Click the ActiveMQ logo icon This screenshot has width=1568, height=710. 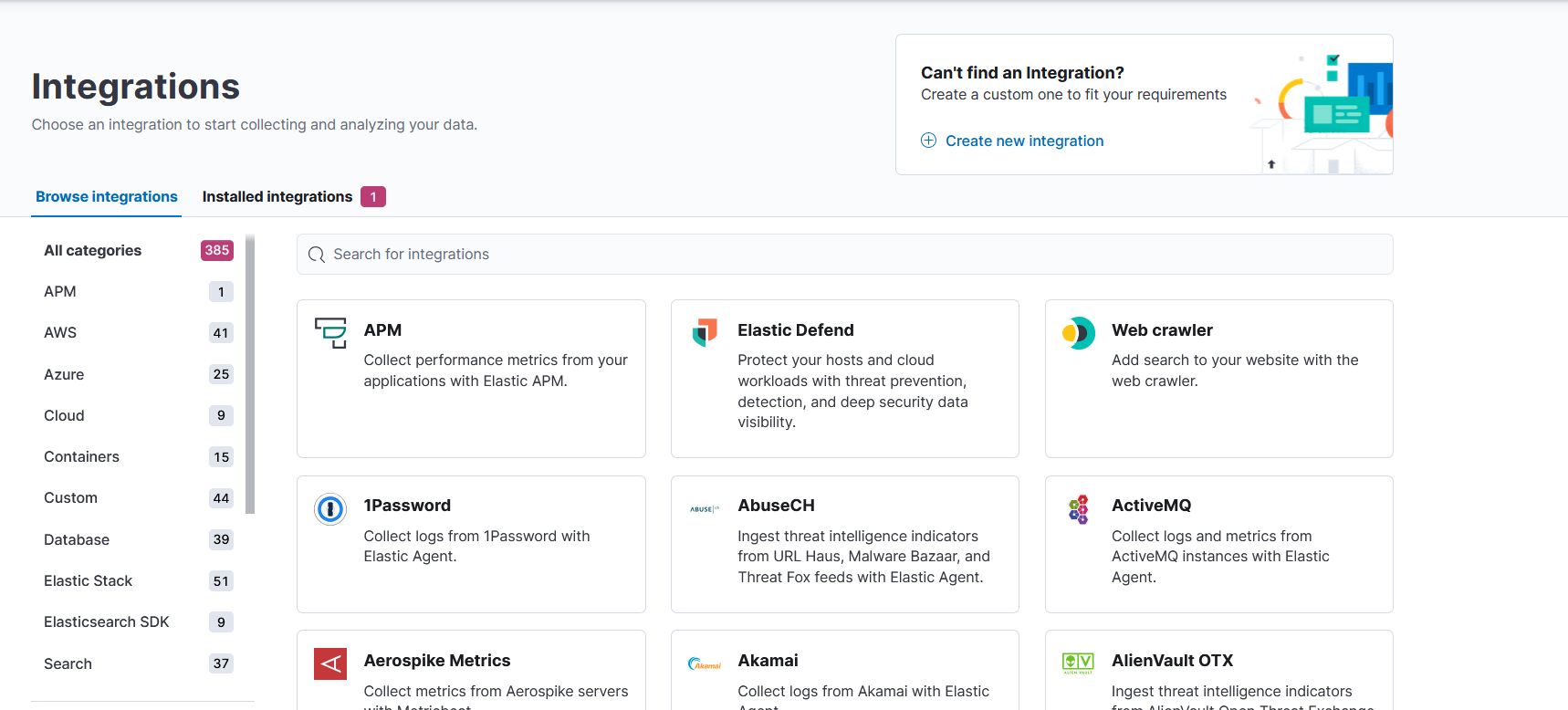point(1078,509)
